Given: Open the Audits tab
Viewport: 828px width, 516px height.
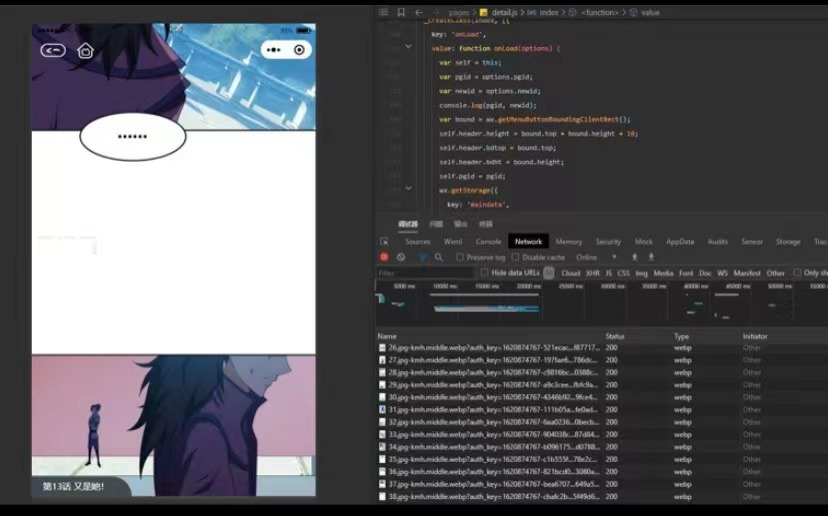Looking at the screenshot, I should pos(718,241).
